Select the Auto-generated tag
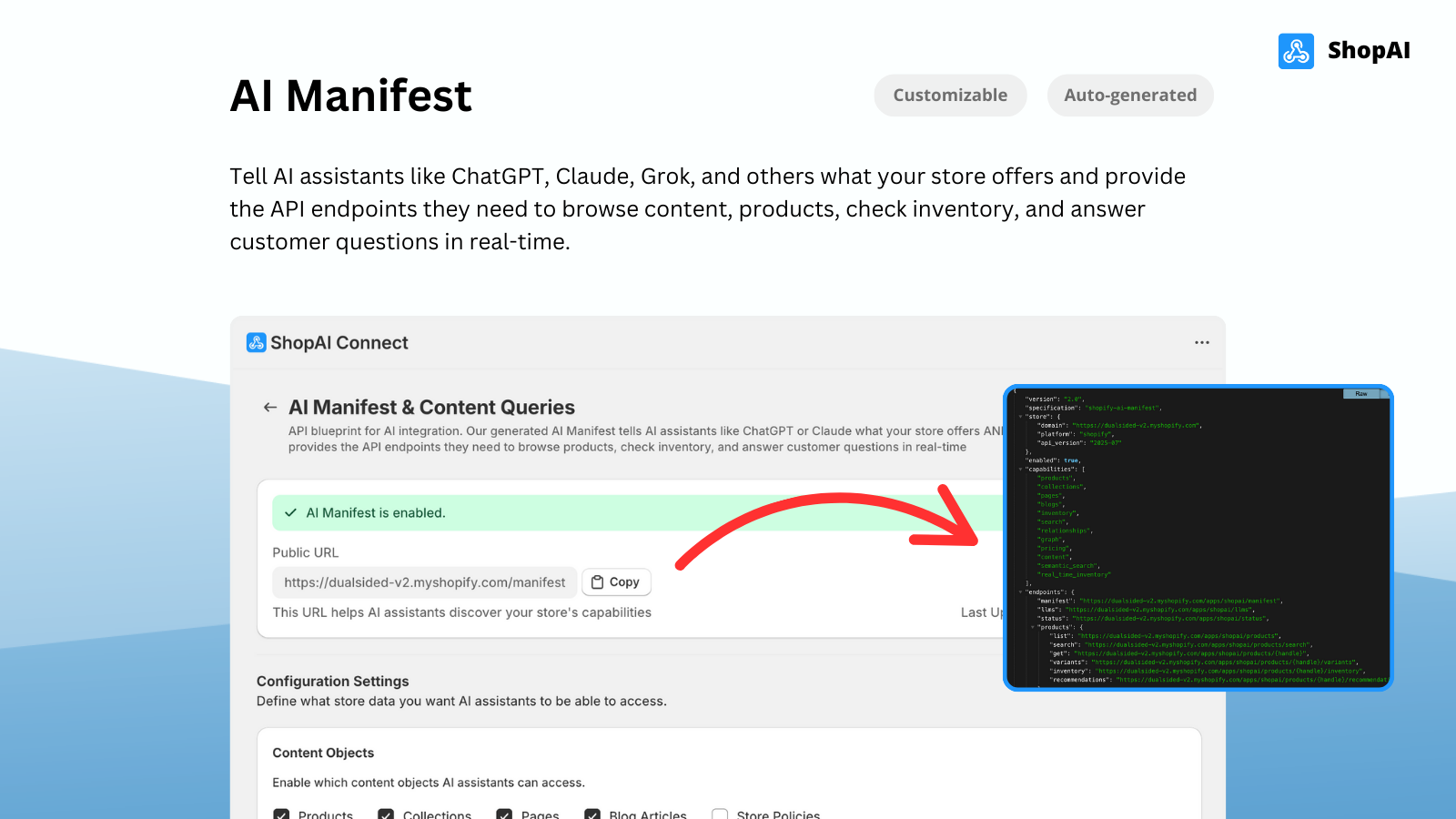The image size is (1456, 819). pos(1130,95)
